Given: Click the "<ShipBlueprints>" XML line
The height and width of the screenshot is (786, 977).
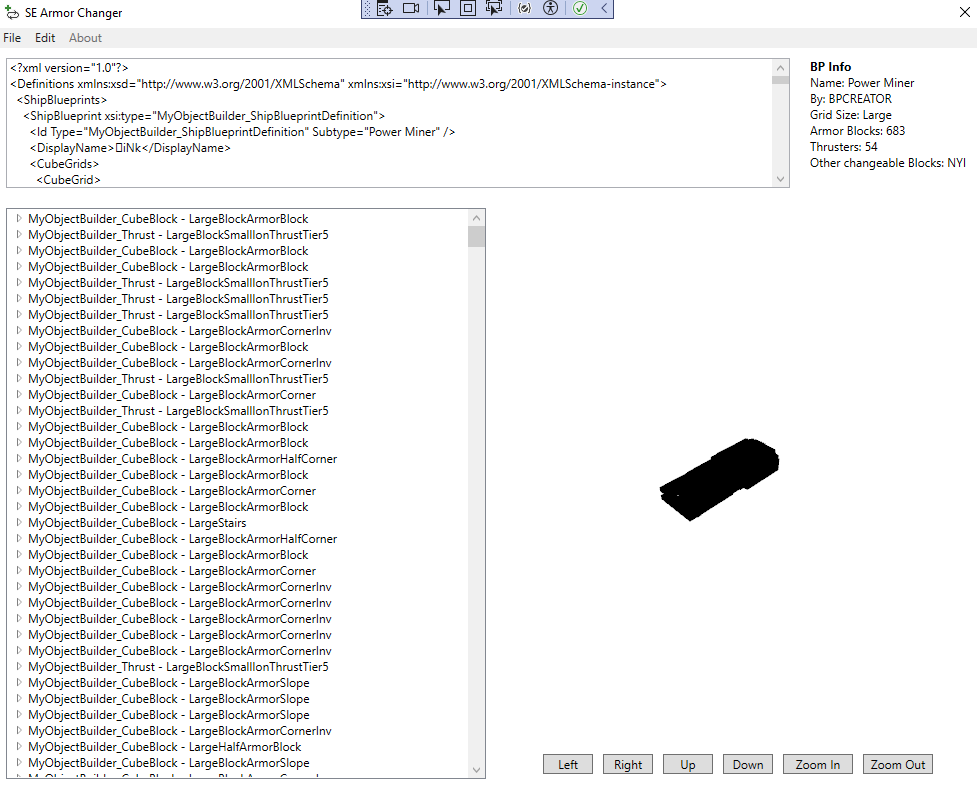Looking at the screenshot, I should [62, 100].
